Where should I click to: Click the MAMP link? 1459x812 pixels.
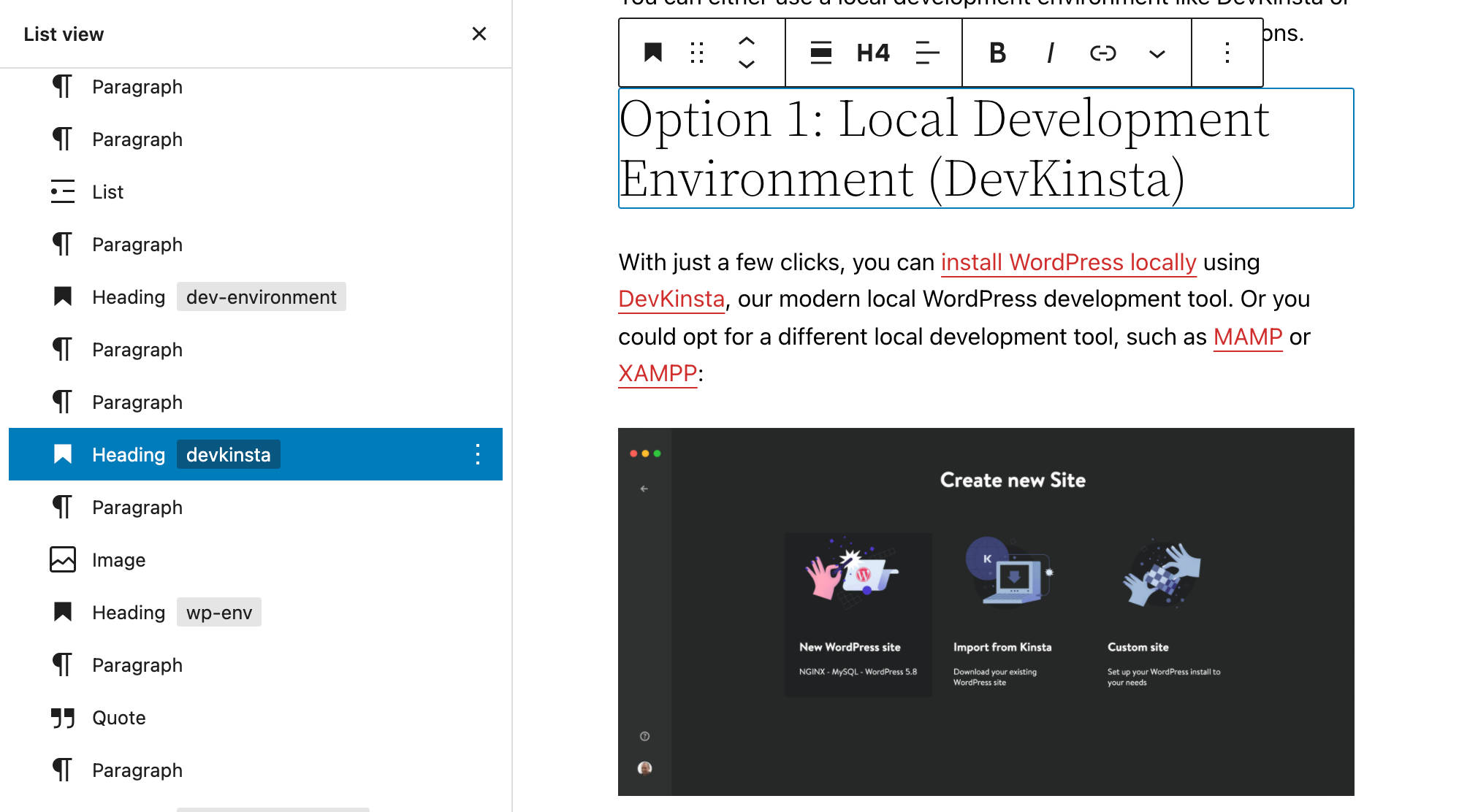pos(1247,337)
